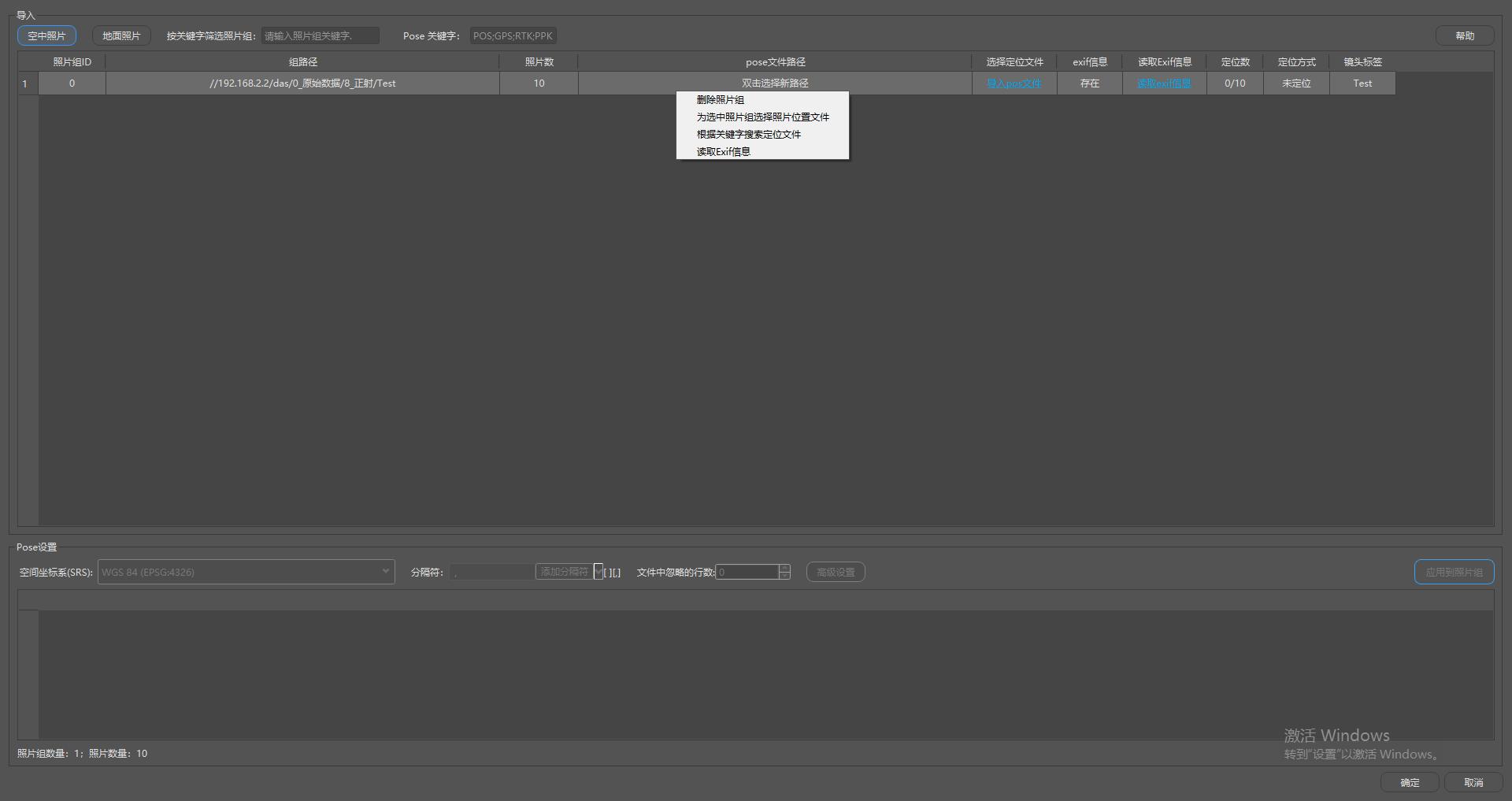This screenshot has width=1512, height=801.
Task: Switch to 地面照片 mode
Action: 121,35
